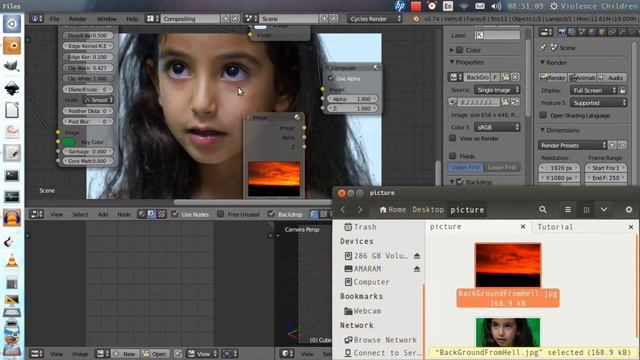The image size is (640, 360).
Task: Open Blender File menu
Action: pyautogui.click(x=54, y=19)
